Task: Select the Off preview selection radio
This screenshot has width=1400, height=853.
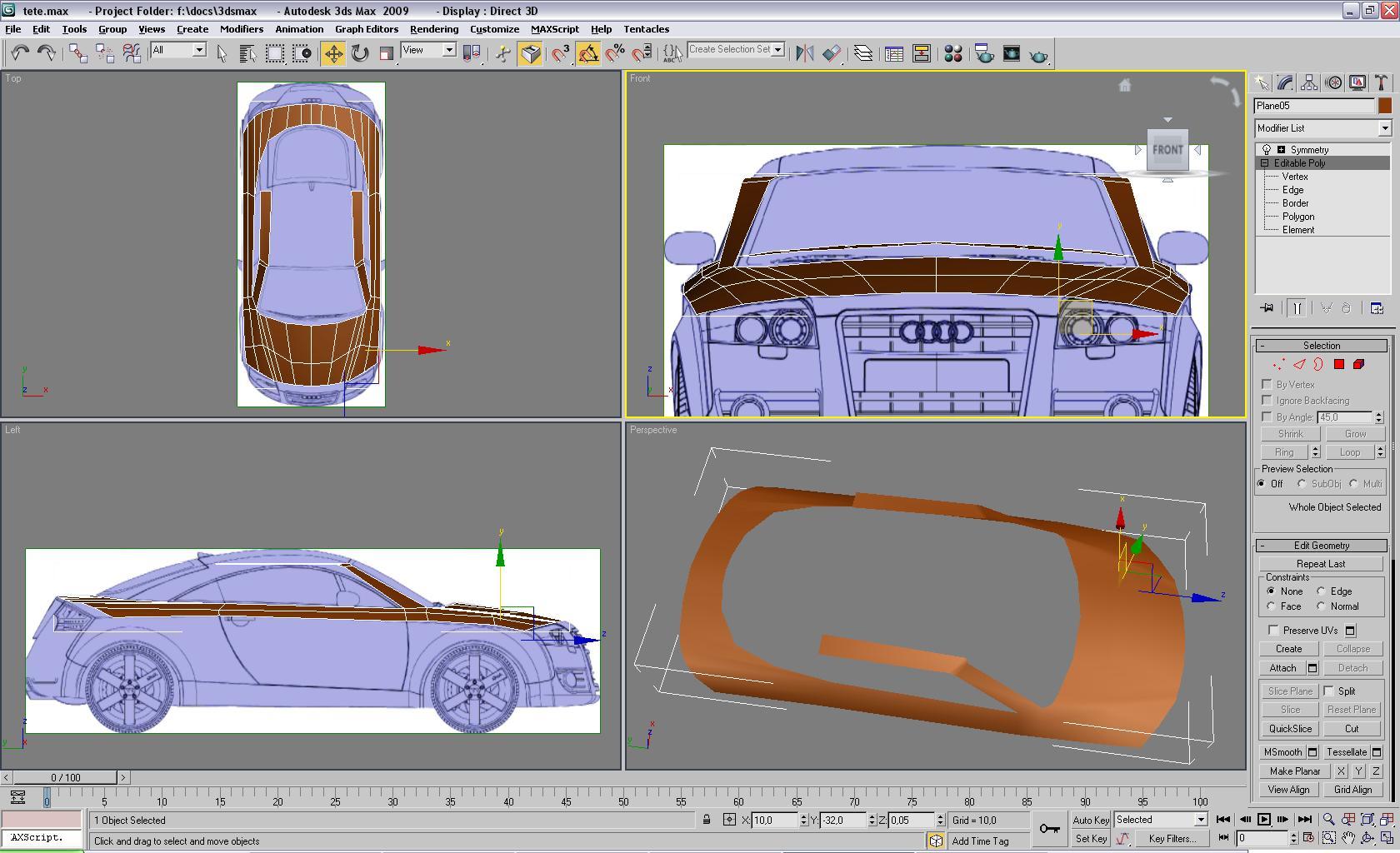Action: (1262, 484)
